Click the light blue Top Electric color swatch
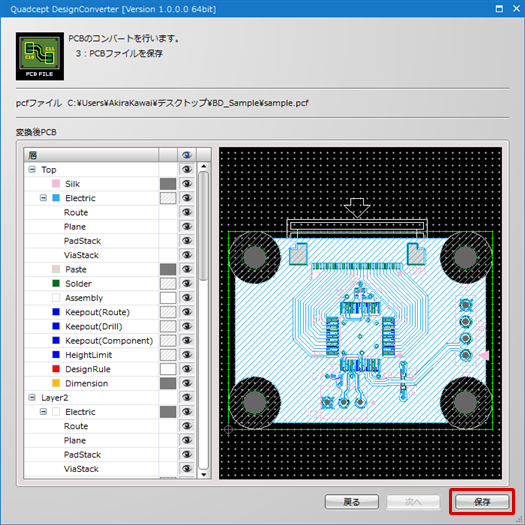Image resolution: width=525 pixels, height=525 pixels. click(56, 198)
